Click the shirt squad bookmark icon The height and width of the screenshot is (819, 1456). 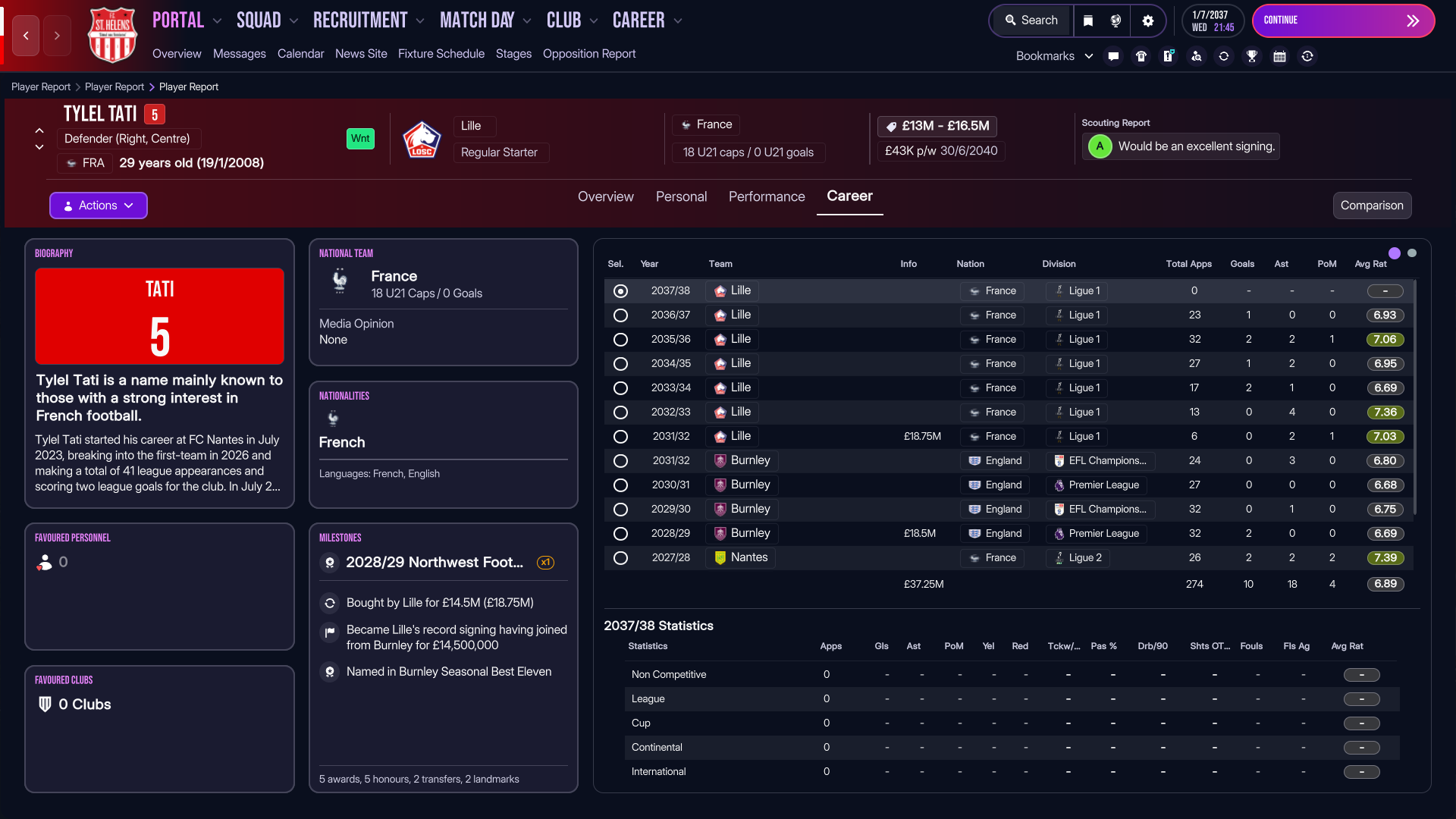click(1141, 56)
